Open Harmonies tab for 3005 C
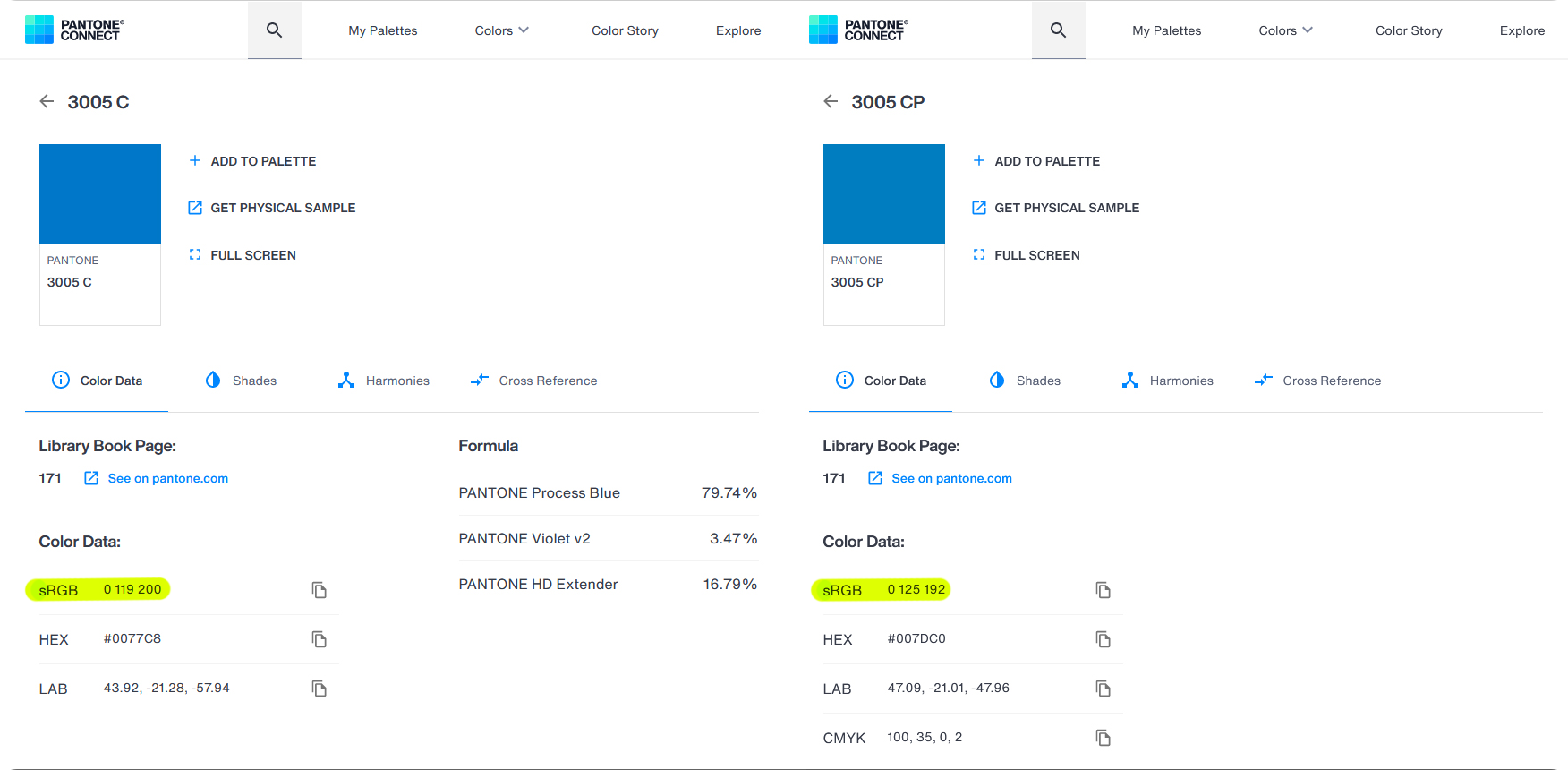Viewport: 1568px width, 770px height. (384, 381)
